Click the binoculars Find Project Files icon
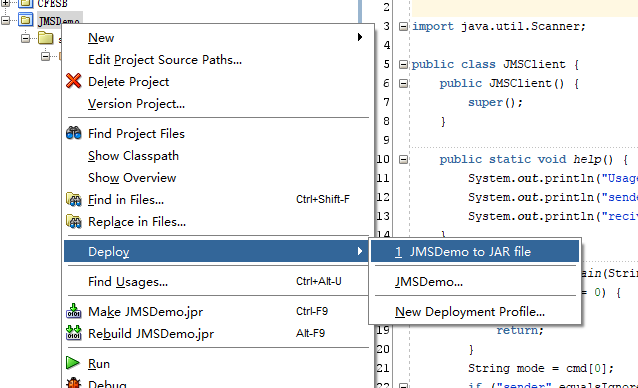 tap(74, 133)
